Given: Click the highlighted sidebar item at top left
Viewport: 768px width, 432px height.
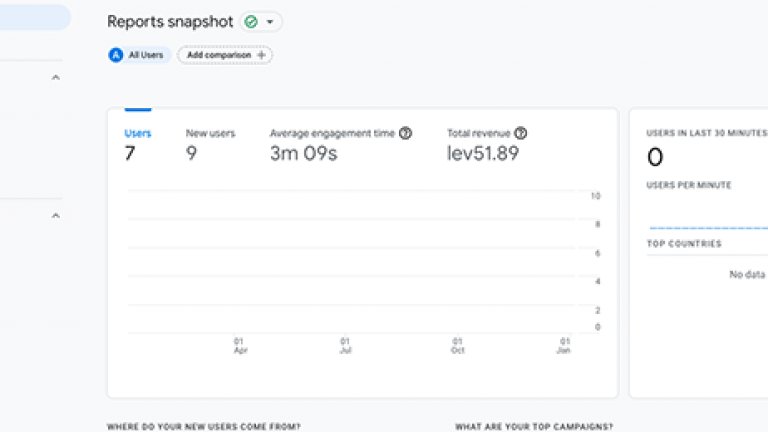Looking at the screenshot, I should click(35, 17).
